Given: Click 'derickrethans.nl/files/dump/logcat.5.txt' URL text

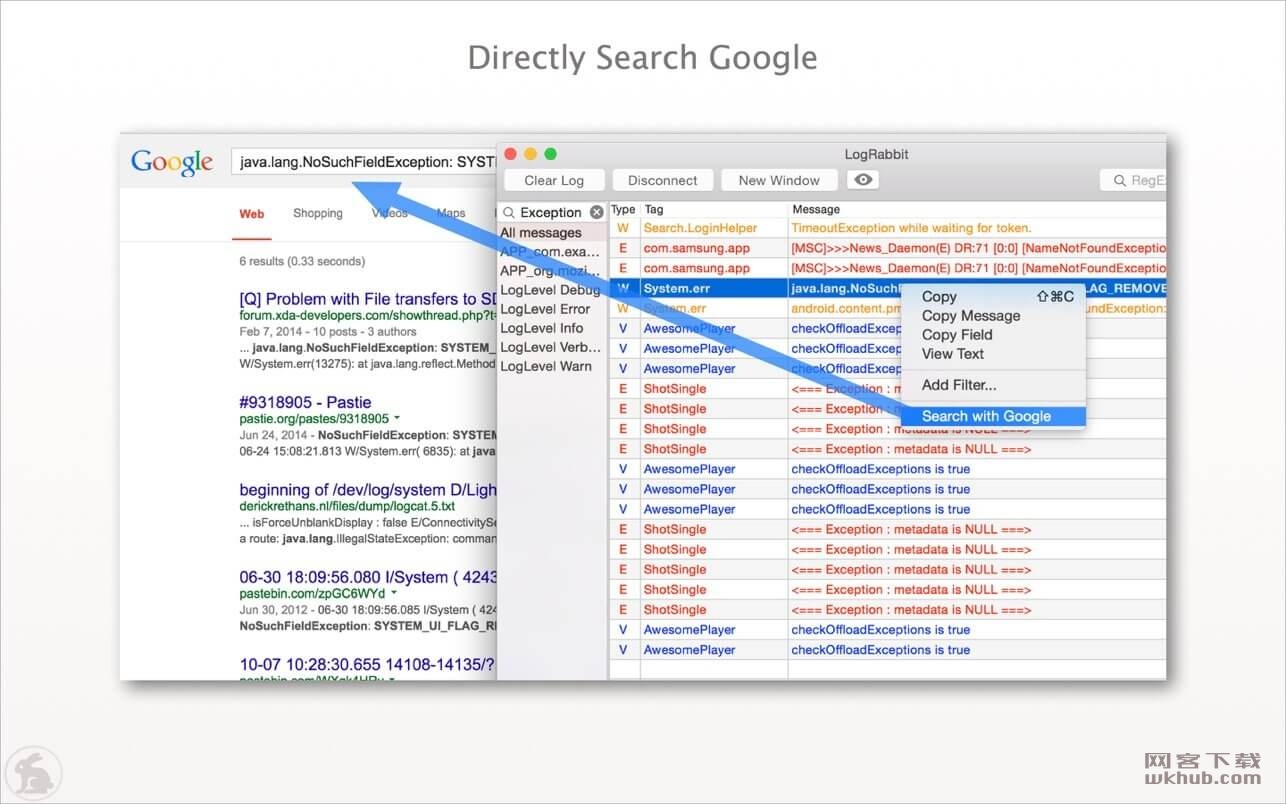Looking at the screenshot, I should [347, 506].
